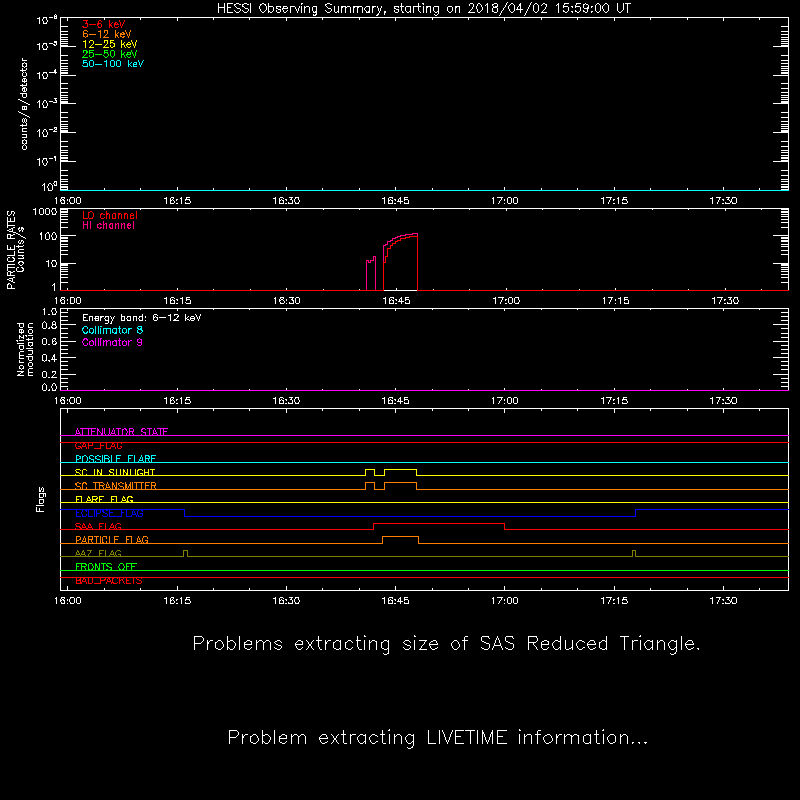
Task: Click the counts/s/detector axis label
Action: coord(24,104)
